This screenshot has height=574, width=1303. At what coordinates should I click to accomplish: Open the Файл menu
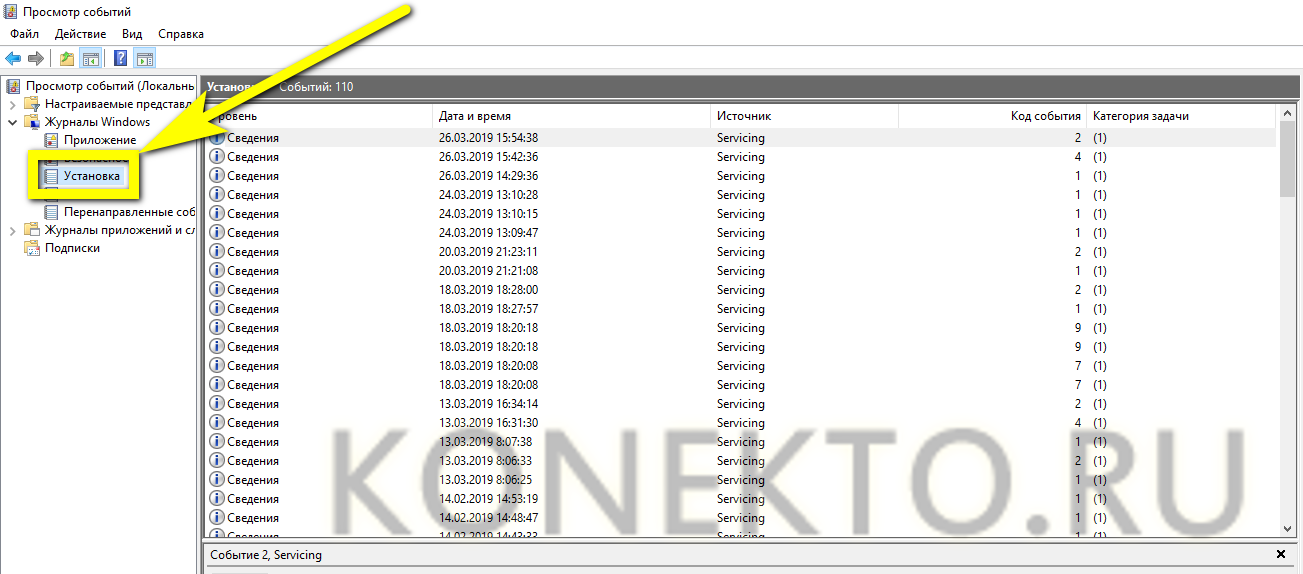25,34
